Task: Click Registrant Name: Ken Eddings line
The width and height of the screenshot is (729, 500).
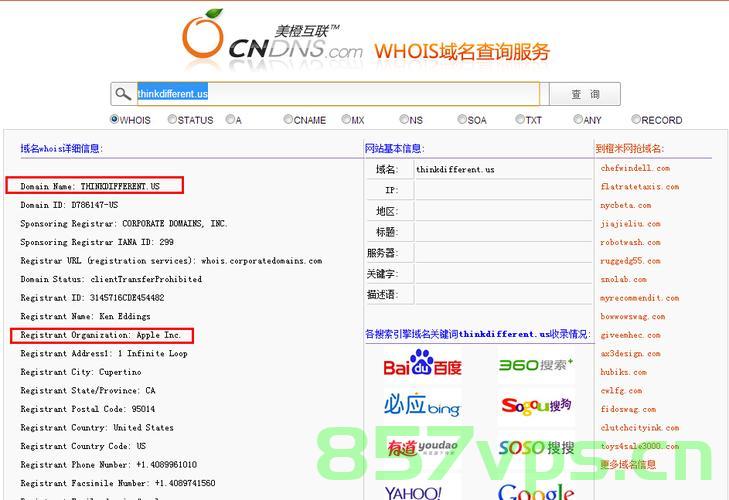Action: pos(86,316)
